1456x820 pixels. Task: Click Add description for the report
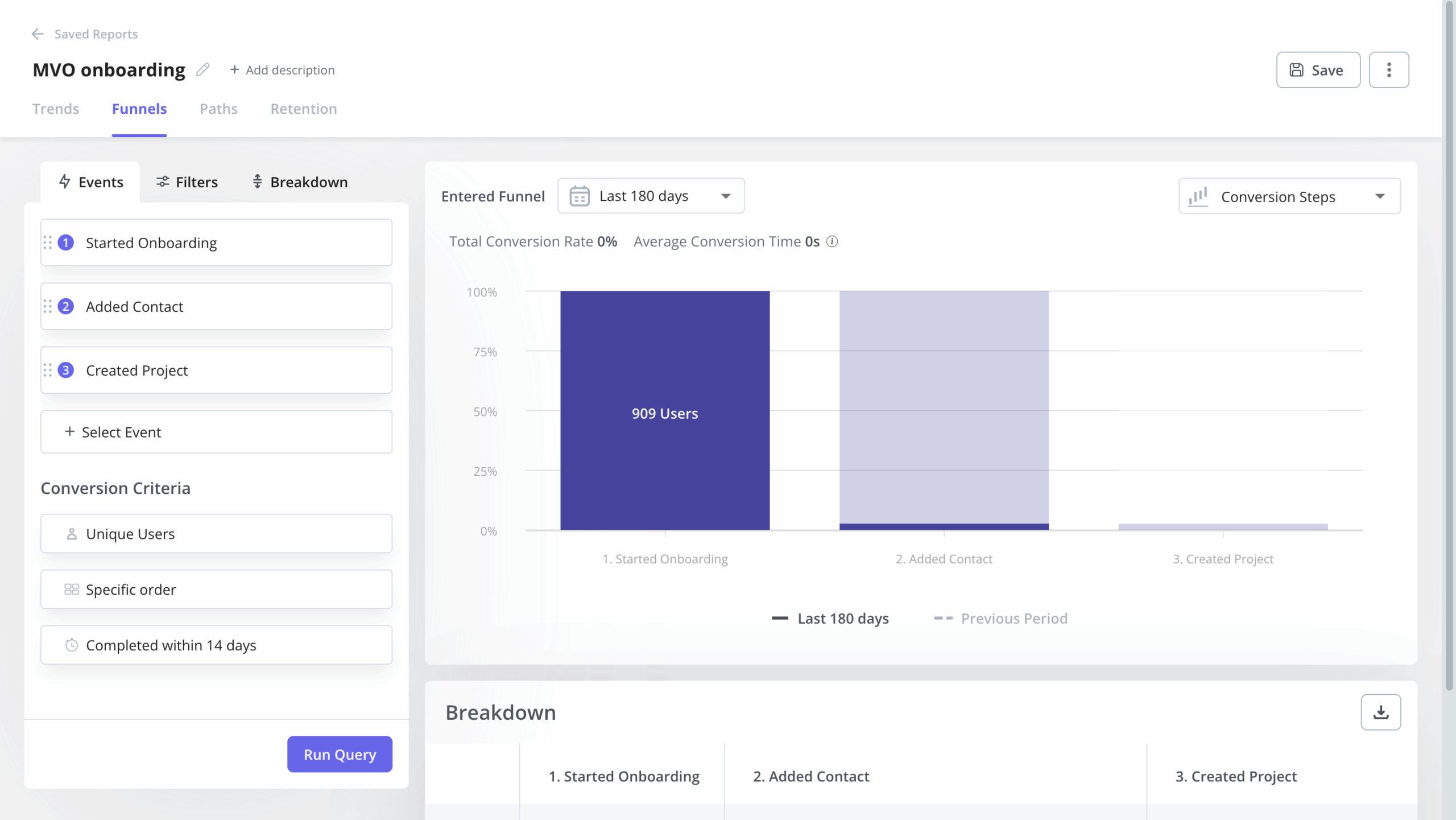click(283, 69)
